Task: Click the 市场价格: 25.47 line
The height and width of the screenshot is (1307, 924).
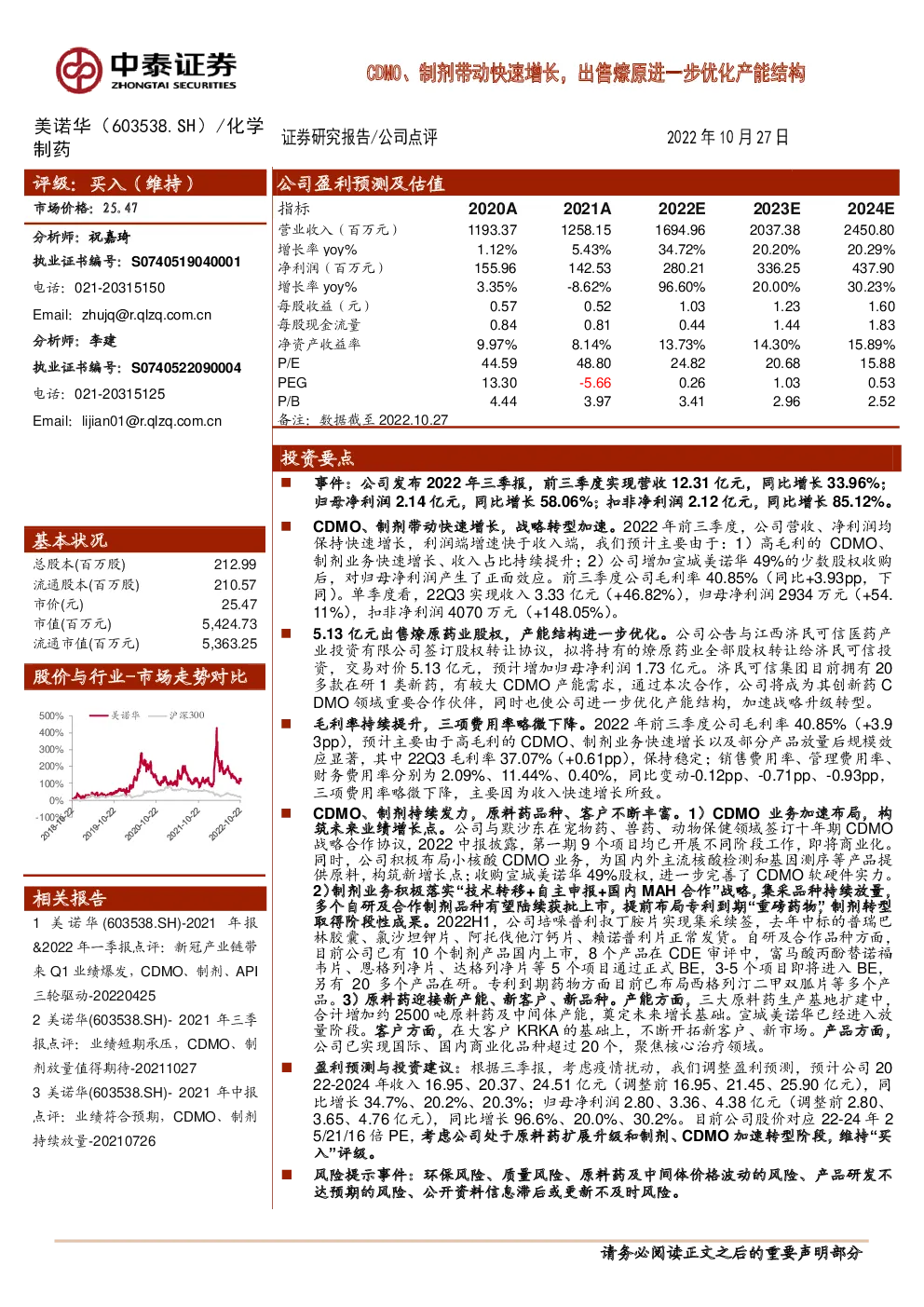Action: (x=86, y=209)
